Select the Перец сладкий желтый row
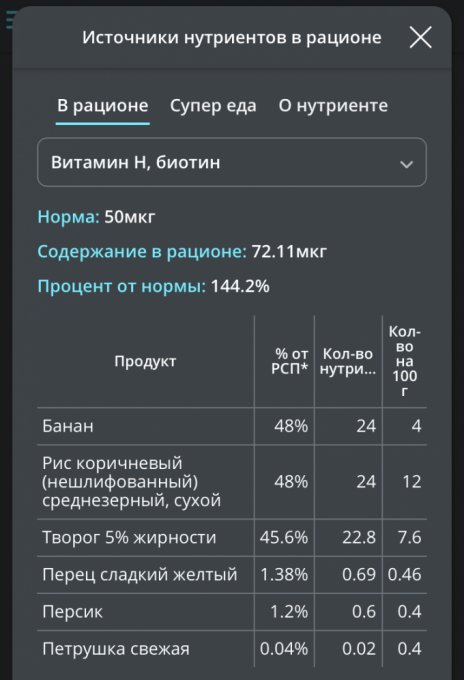This screenshot has width=464, height=680. click(232, 575)
